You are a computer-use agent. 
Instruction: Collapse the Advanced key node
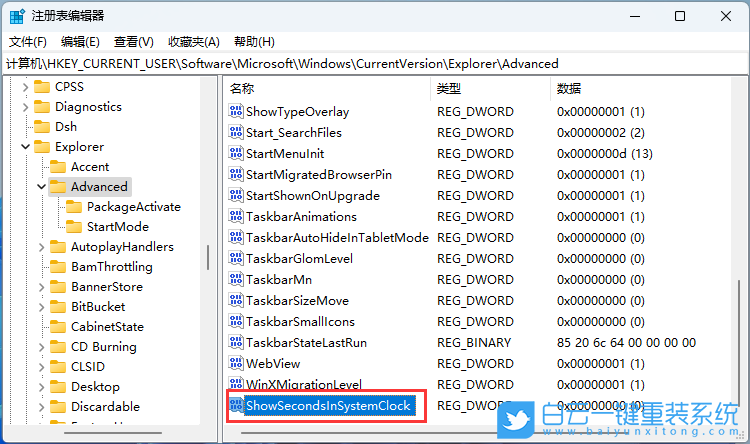point(41,187)
